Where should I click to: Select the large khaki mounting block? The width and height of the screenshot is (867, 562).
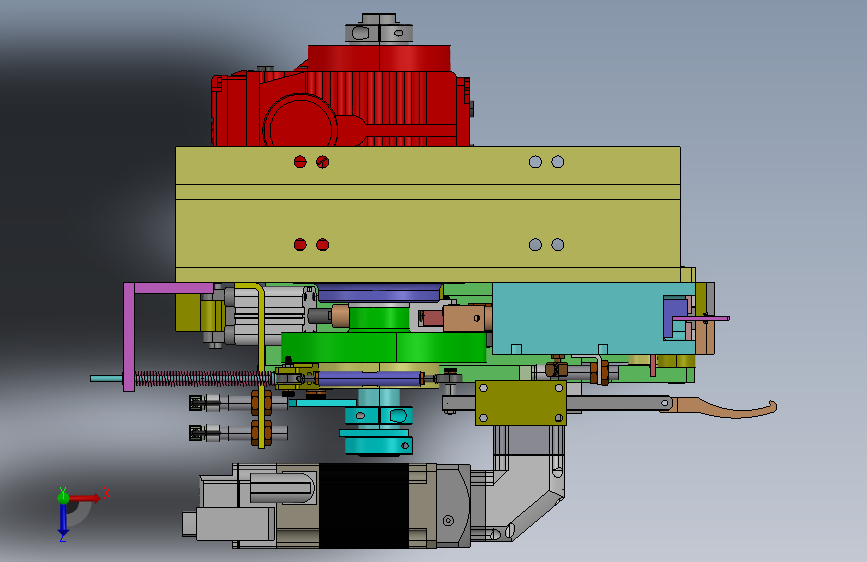(x=427, y=215)
